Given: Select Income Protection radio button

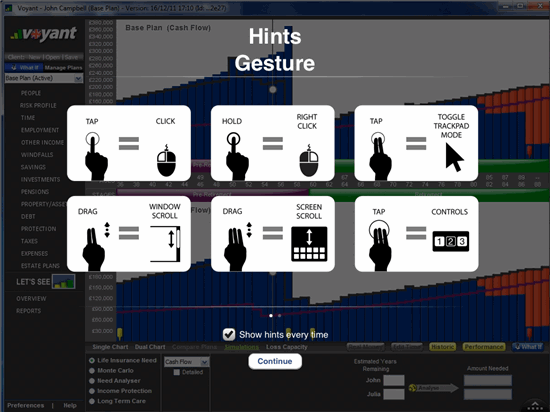Looking at the screenshot, I should click(x=92, y=391).
